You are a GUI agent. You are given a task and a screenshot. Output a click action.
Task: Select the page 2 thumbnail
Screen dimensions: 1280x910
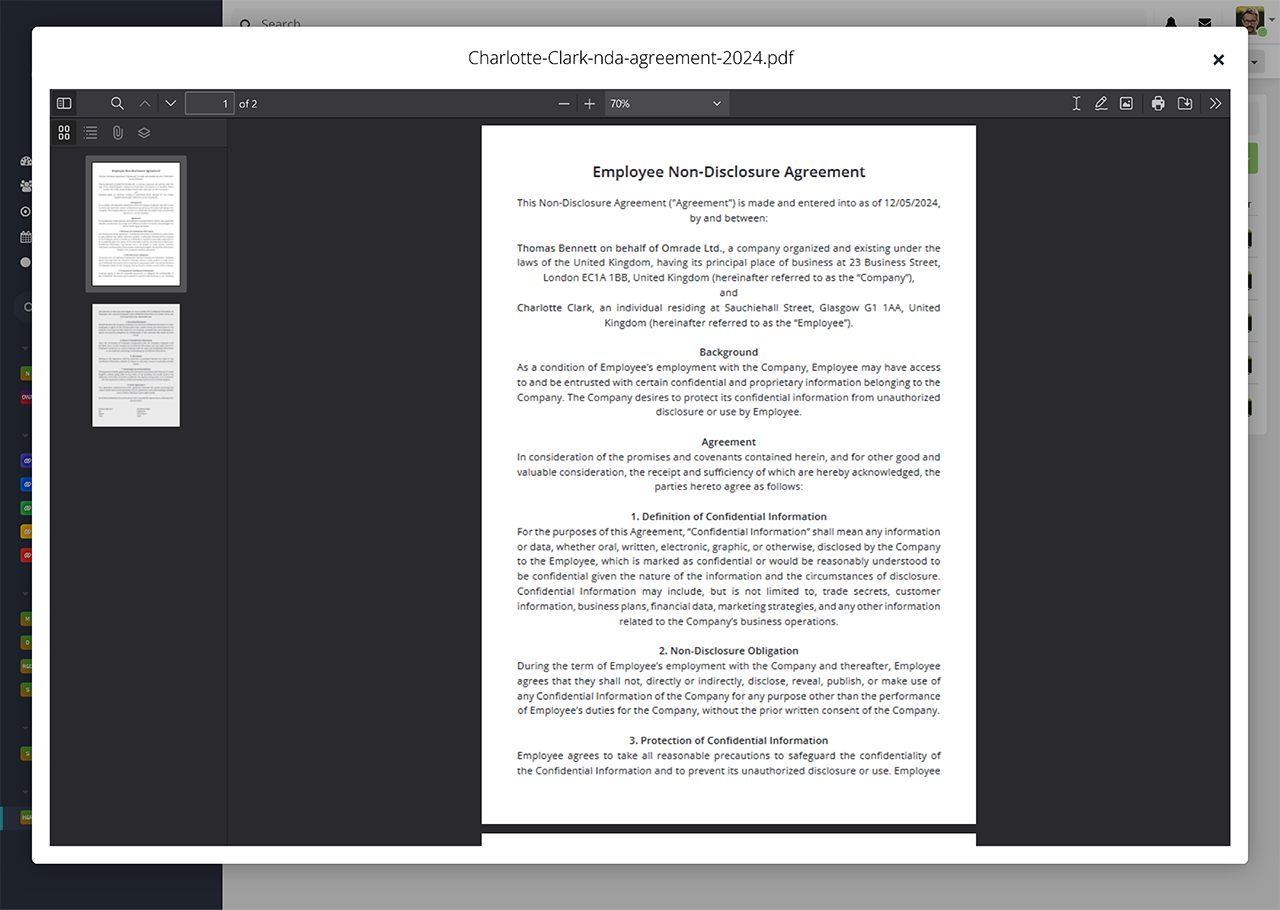pyautogui.click(x=136, y=365)
